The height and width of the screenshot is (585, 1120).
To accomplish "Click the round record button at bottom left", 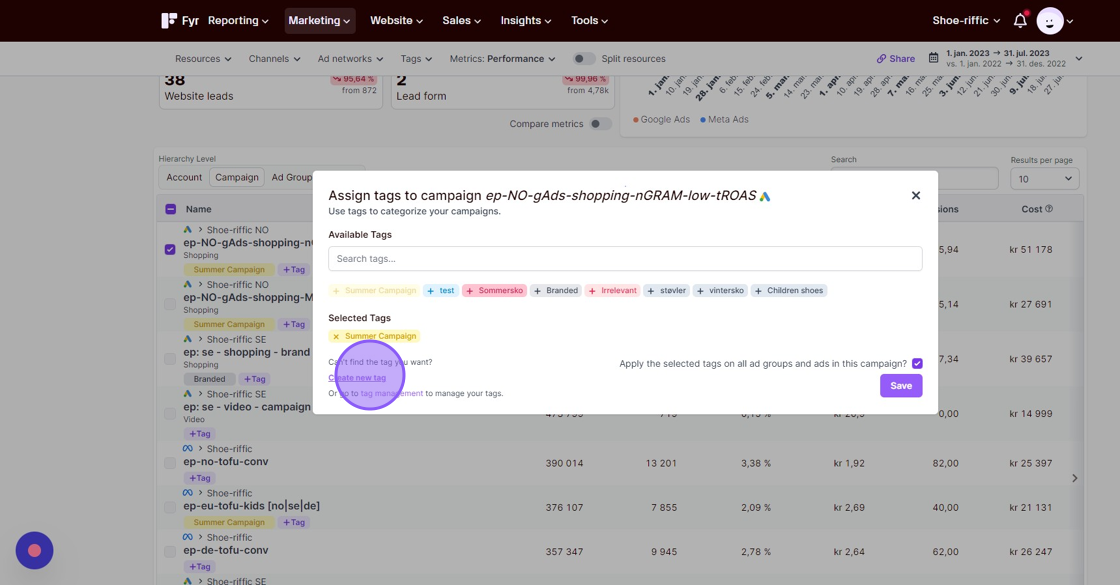I will 34,551.
